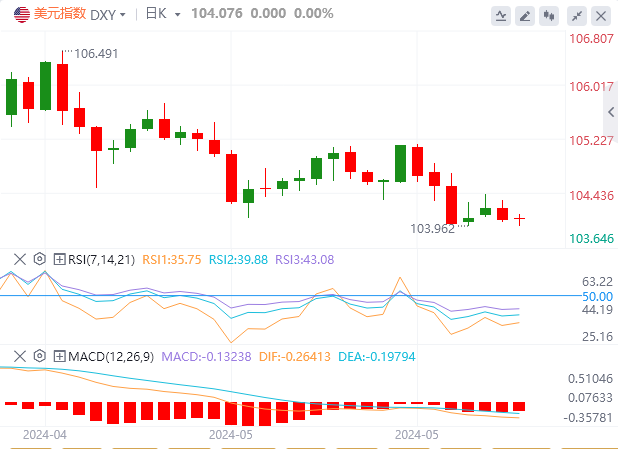The height and width of the screenshot is (449, 618).
Task: Click the US flag icon
Action: pos(22,15)
